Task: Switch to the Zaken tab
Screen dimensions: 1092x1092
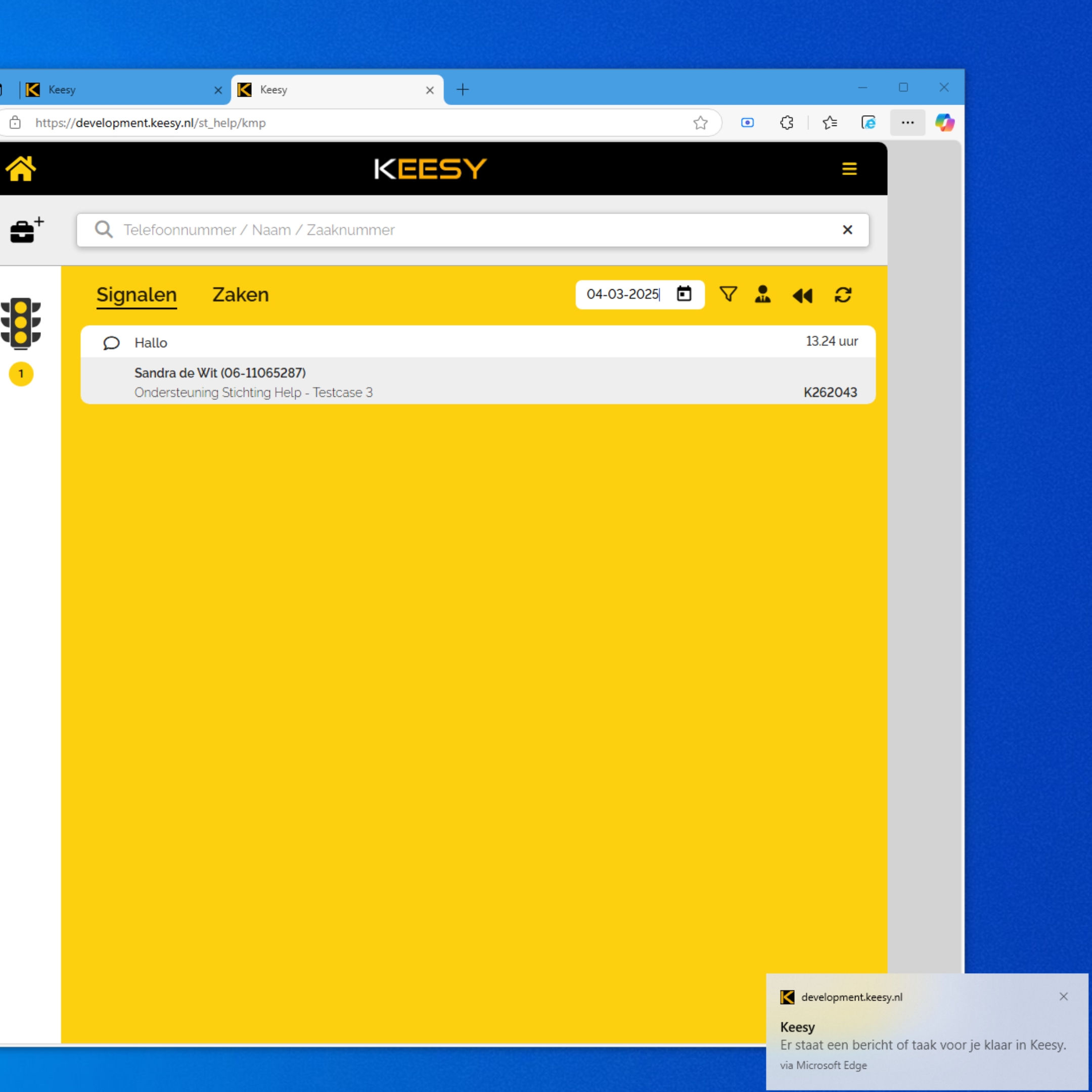Action: [x=240, y=294]
